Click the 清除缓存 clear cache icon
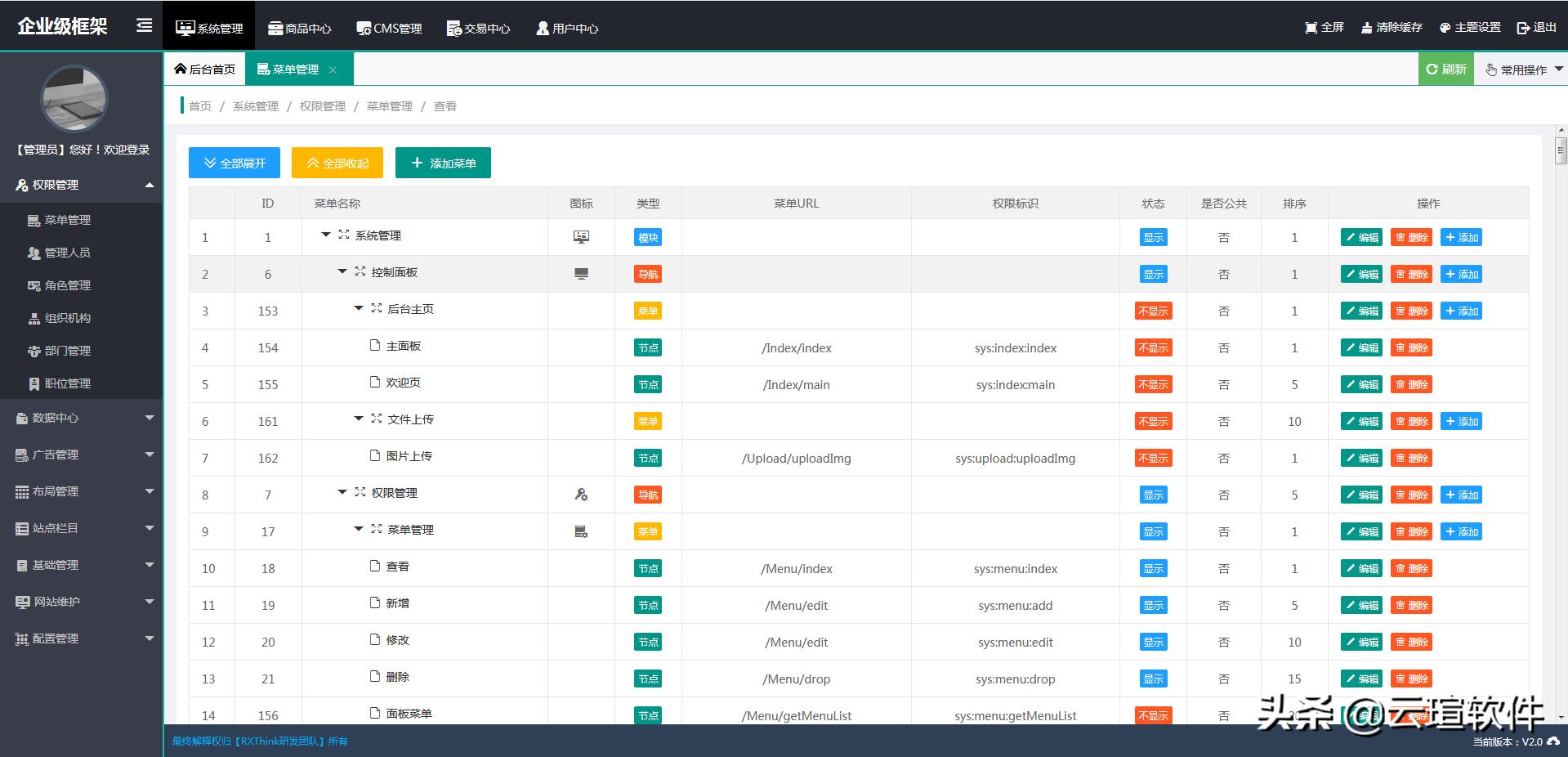Image resolution: width=1568 pixels, height=757 pixels. (x=1366, y=28)
